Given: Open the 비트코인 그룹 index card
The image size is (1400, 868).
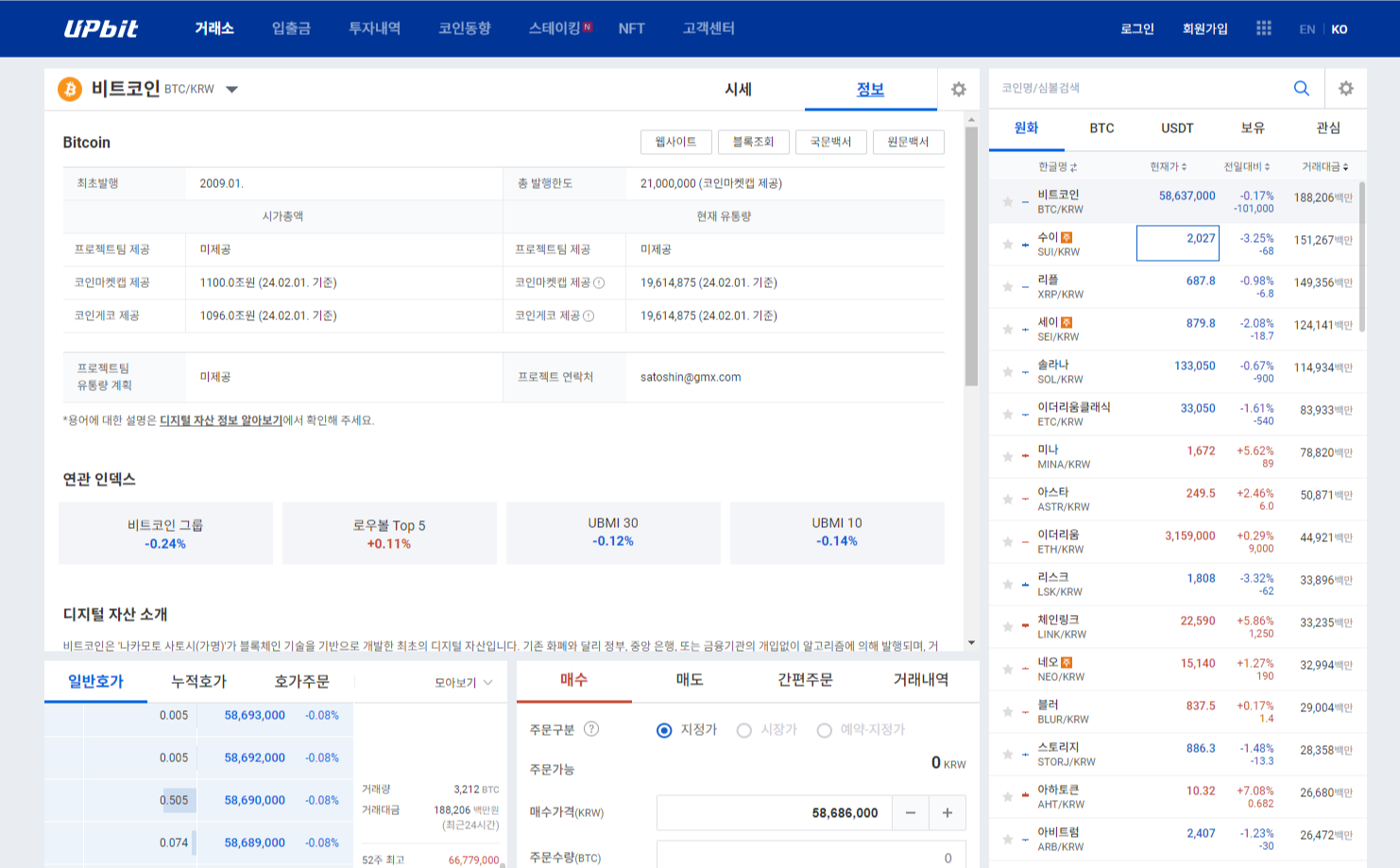Looking at the screenshot, I should coord(165,534).
